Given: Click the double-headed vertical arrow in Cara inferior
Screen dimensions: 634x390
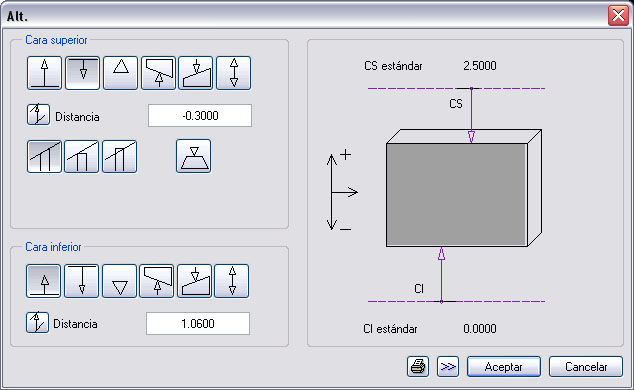Looking at the screenshot, I should click(x=232, y=281).
